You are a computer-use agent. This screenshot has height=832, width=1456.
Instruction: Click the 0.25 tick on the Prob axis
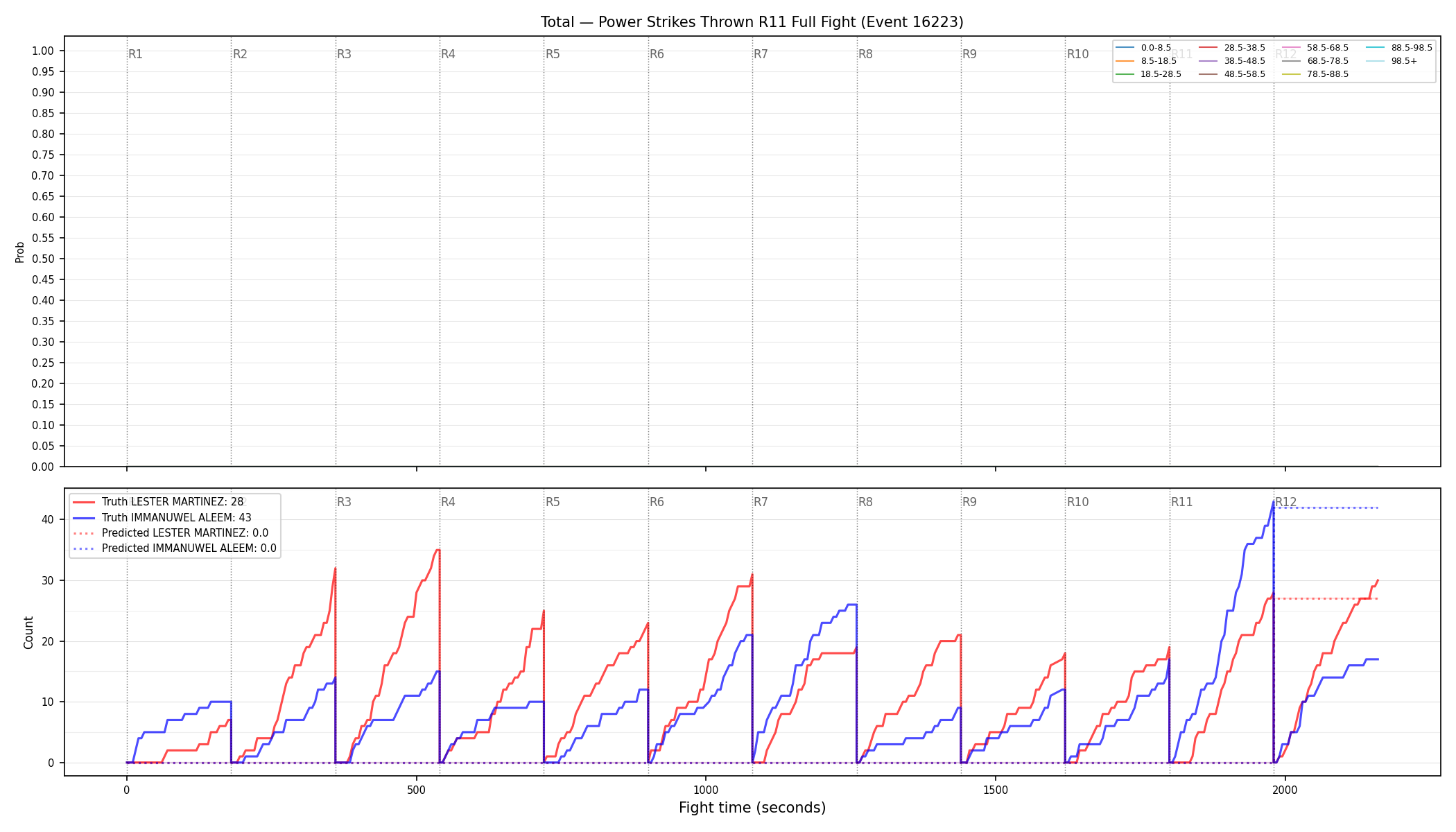click(43, 363)
